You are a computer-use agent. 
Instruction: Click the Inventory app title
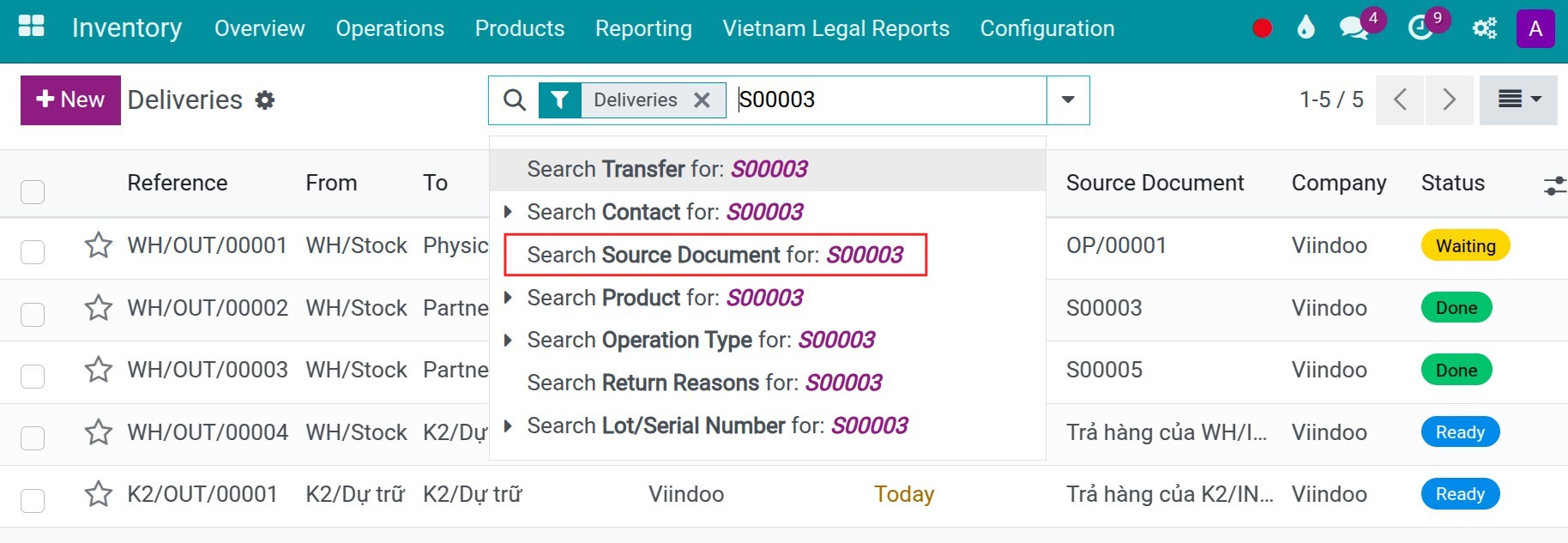click(x=127, y=28)
